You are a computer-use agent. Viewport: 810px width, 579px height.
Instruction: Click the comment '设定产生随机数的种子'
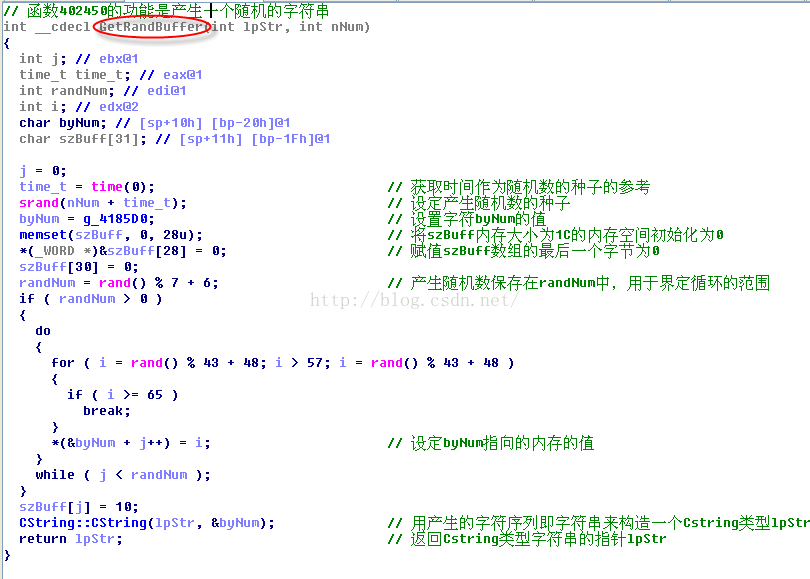pos(479,203)
